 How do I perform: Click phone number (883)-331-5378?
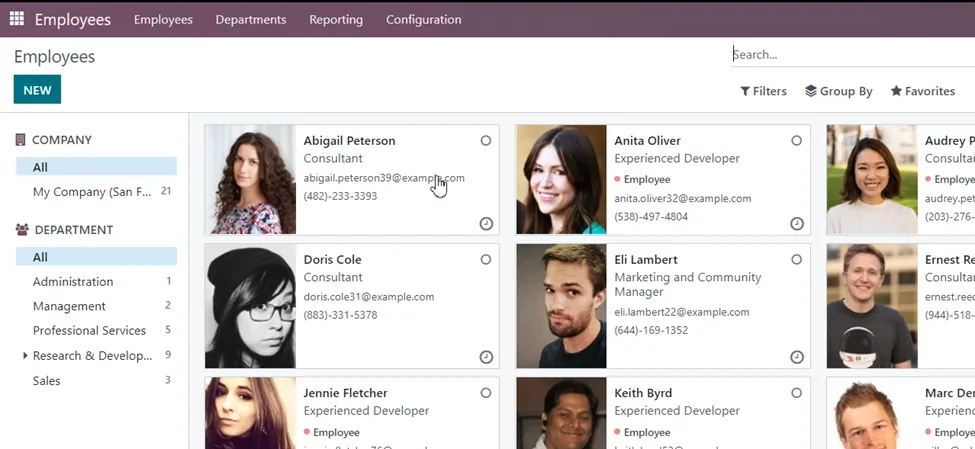pos(340,315)
